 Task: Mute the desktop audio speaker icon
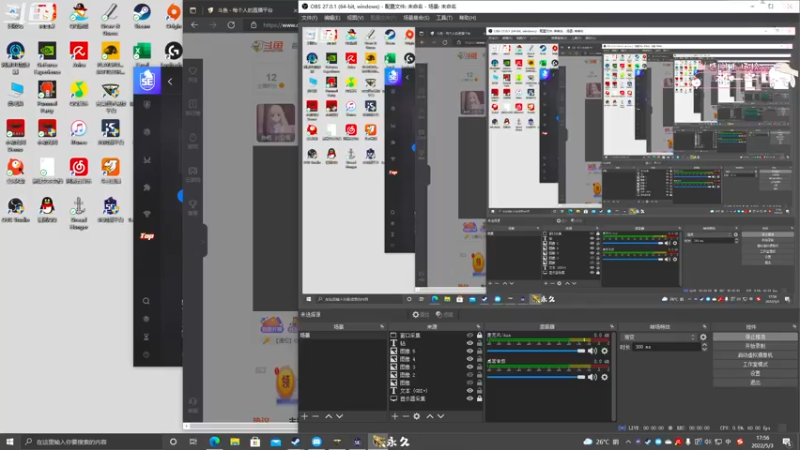tap(592, 377)
